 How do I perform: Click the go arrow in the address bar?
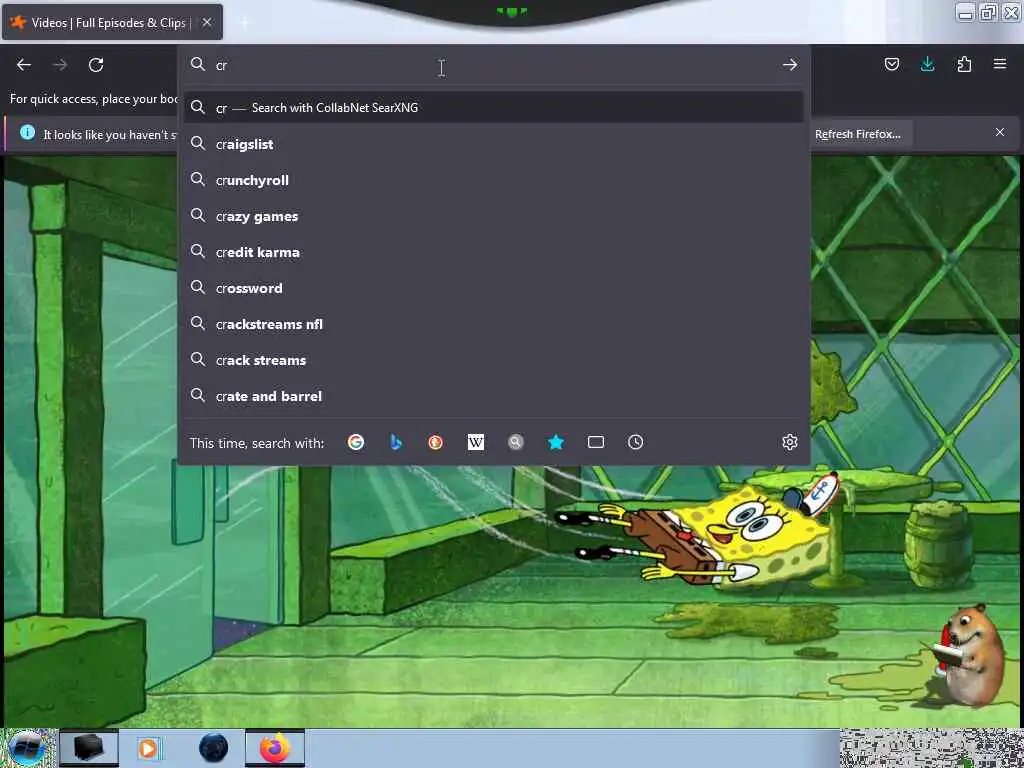click(790, 65)
